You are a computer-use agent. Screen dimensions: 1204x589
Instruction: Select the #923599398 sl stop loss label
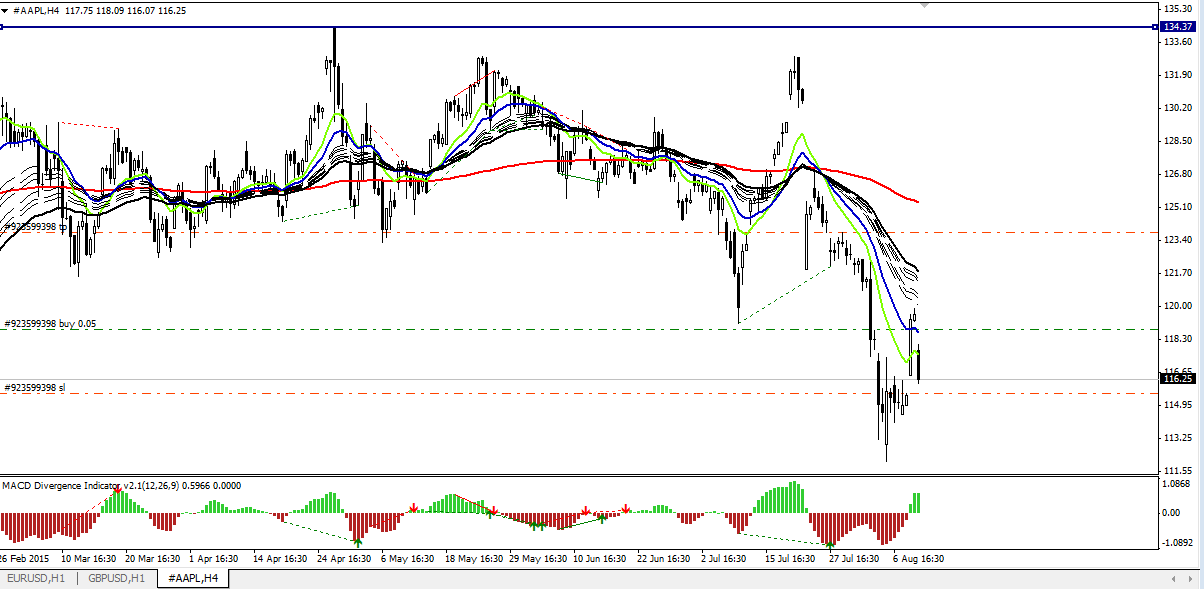[x=35, y=387]
